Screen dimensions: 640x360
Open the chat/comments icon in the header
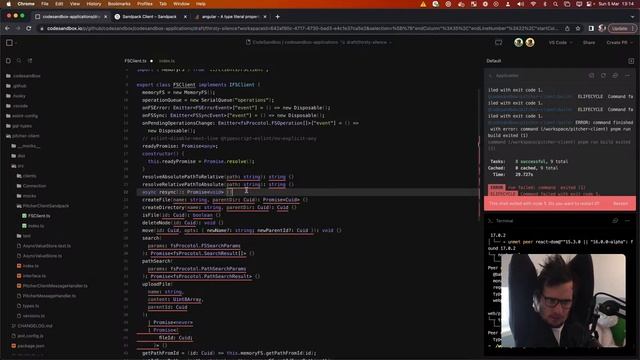click(498, 42)
